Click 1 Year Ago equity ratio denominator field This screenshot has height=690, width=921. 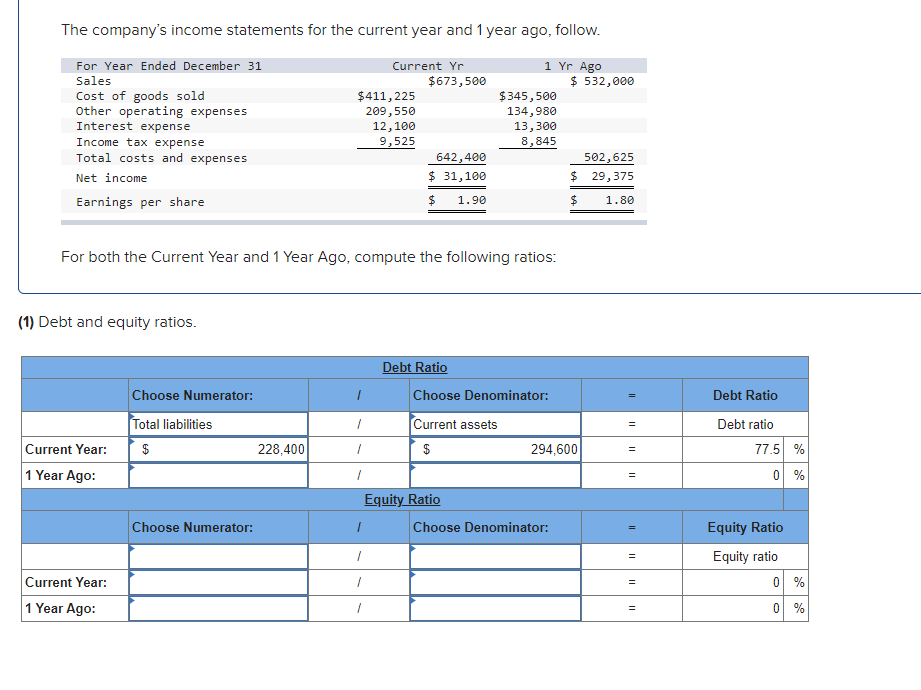[x=495, y=608]
